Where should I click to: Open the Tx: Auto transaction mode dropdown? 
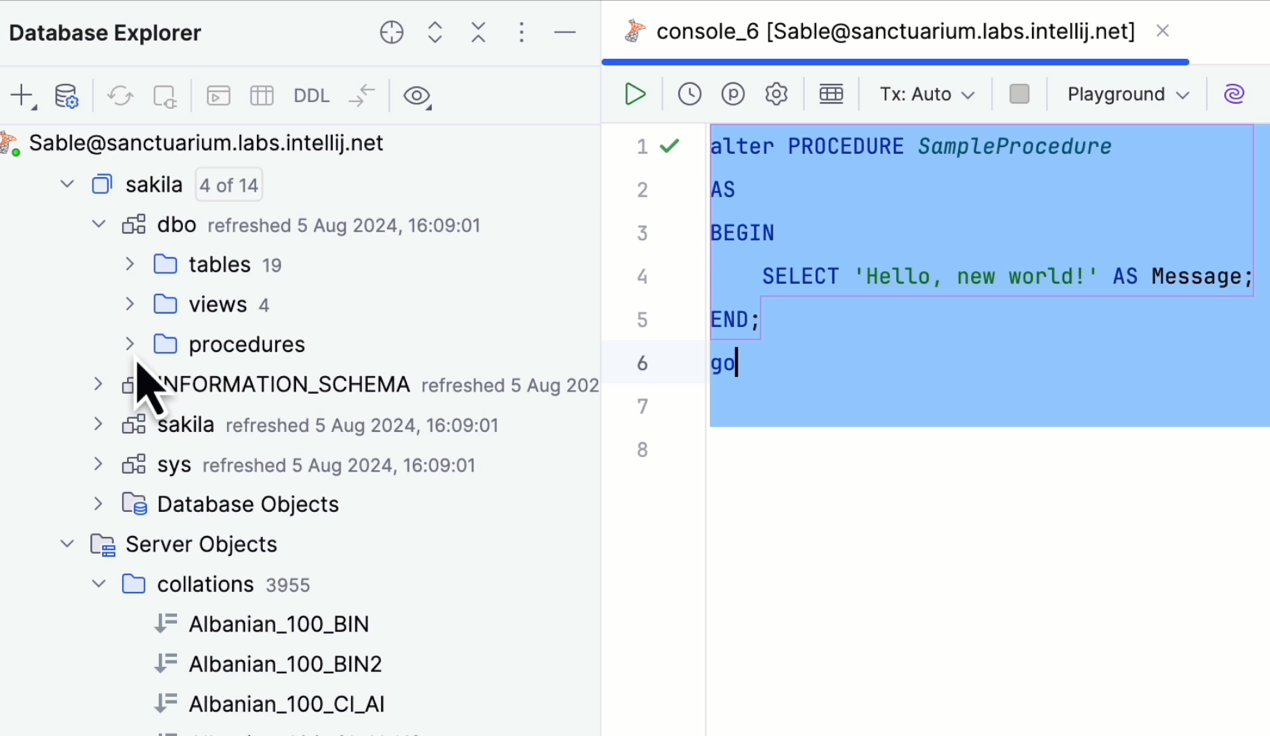(x=927, y=94)
